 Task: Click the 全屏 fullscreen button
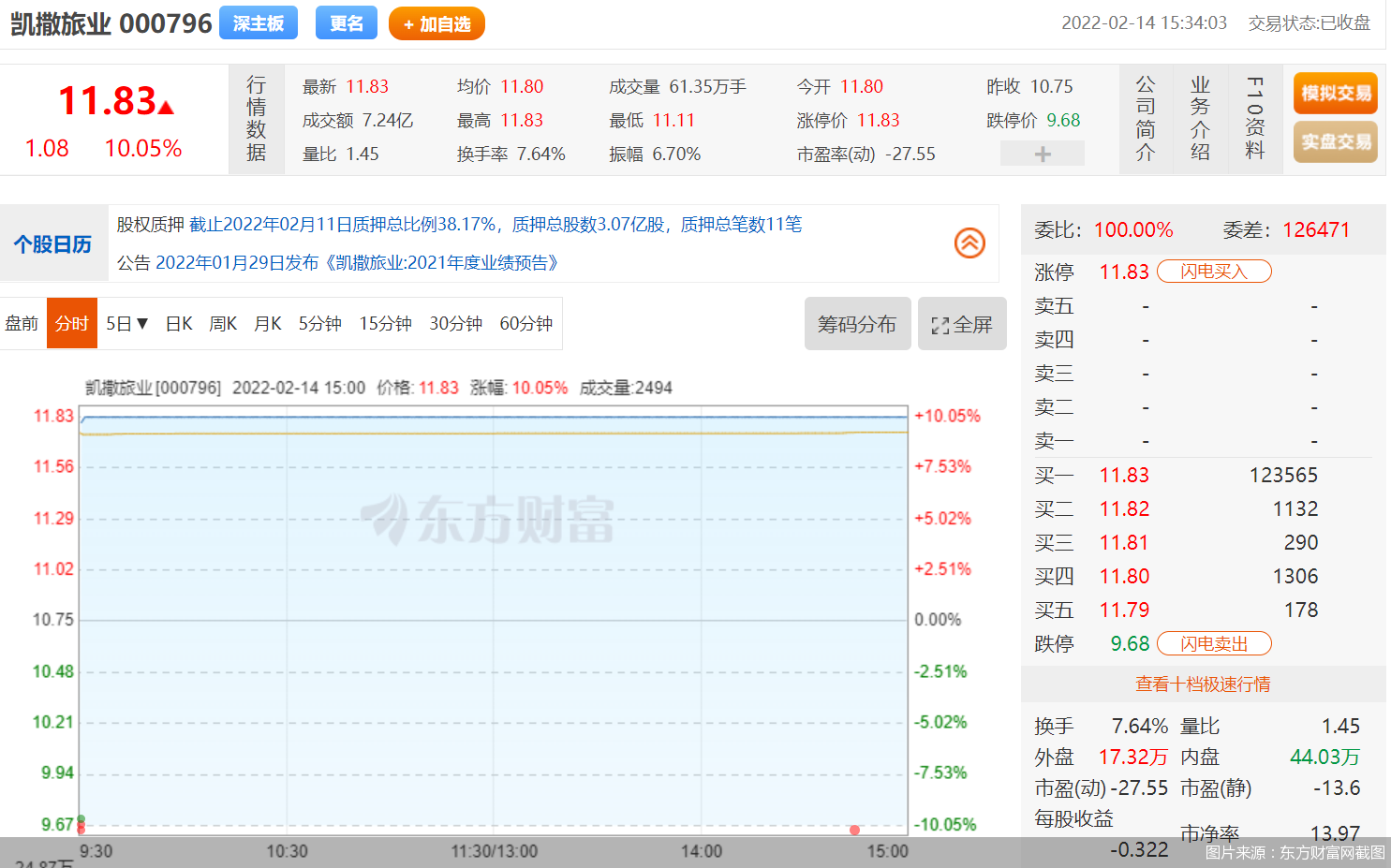[962, 324]
